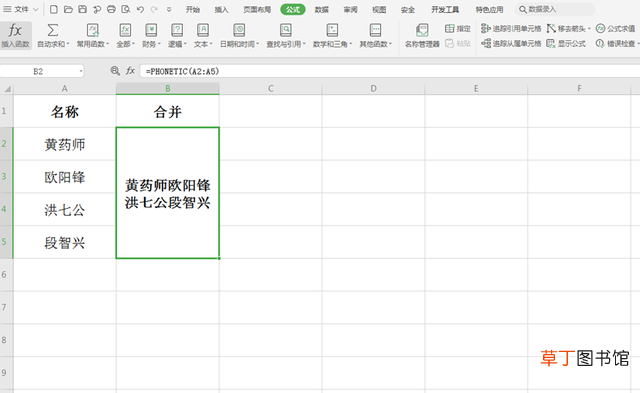Viewport: 640px width, 393px height.
Task: Open the Name Box dropdown arrow
Action: pos(81,71)
